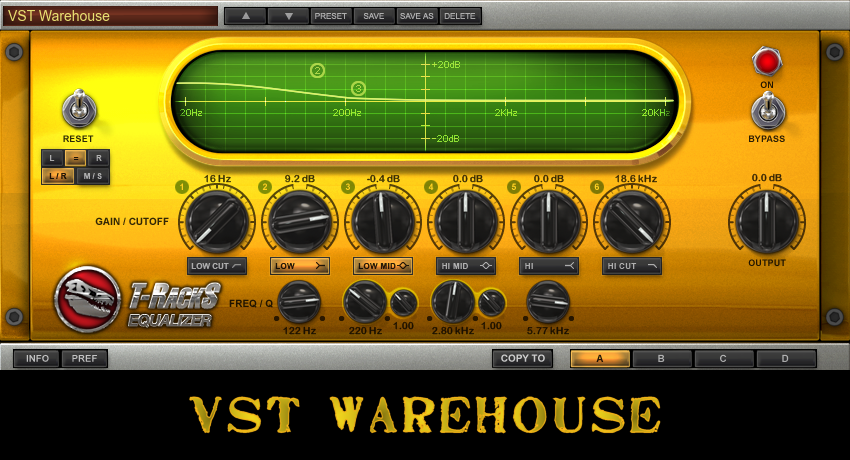Switch to L/R processing mode
This screenshot has height=460, width=850.
tap(58, 176)
